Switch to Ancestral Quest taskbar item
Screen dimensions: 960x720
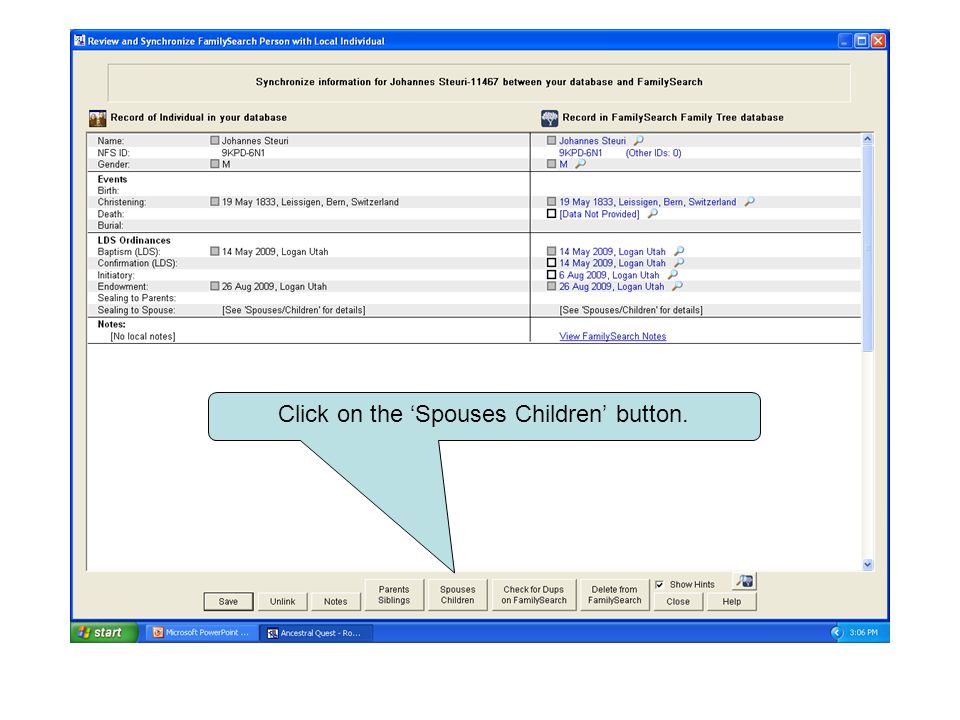pyautogui.click(x=315, y=632)
